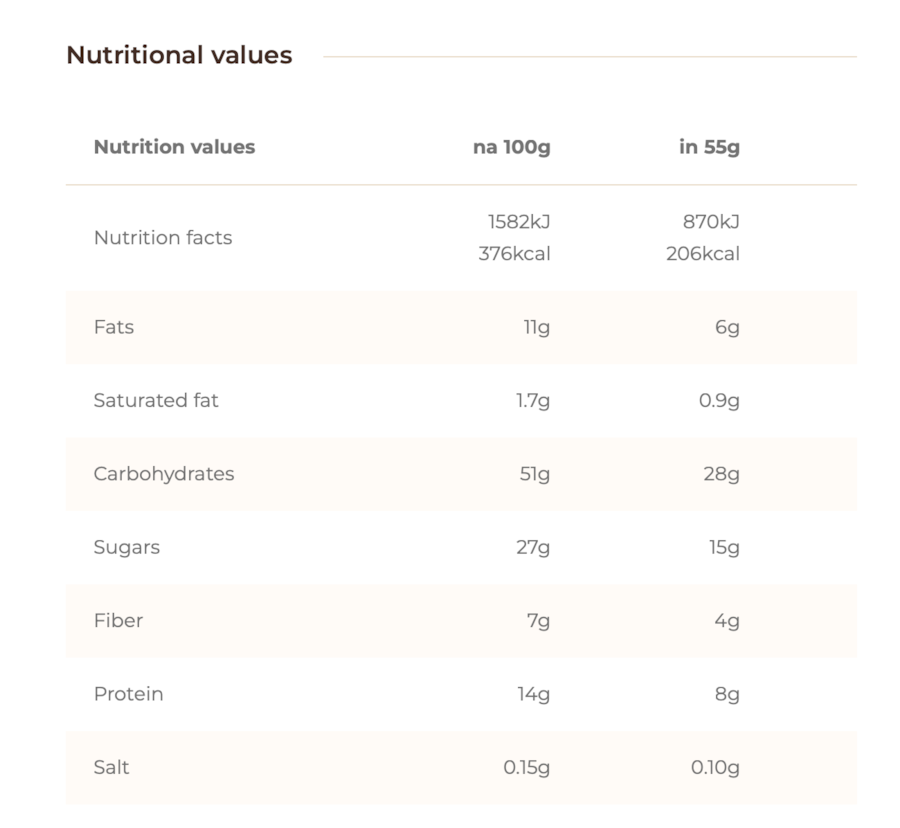Select the Saturated fat row label
Viewport: 900px width, 828px height.
[156, 400]
